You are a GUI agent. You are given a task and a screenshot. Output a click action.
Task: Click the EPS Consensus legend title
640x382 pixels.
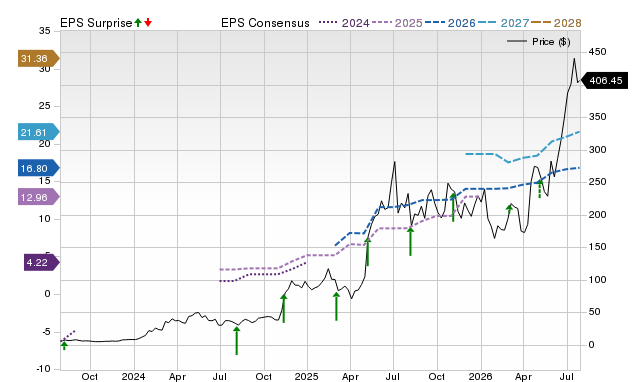265,23
